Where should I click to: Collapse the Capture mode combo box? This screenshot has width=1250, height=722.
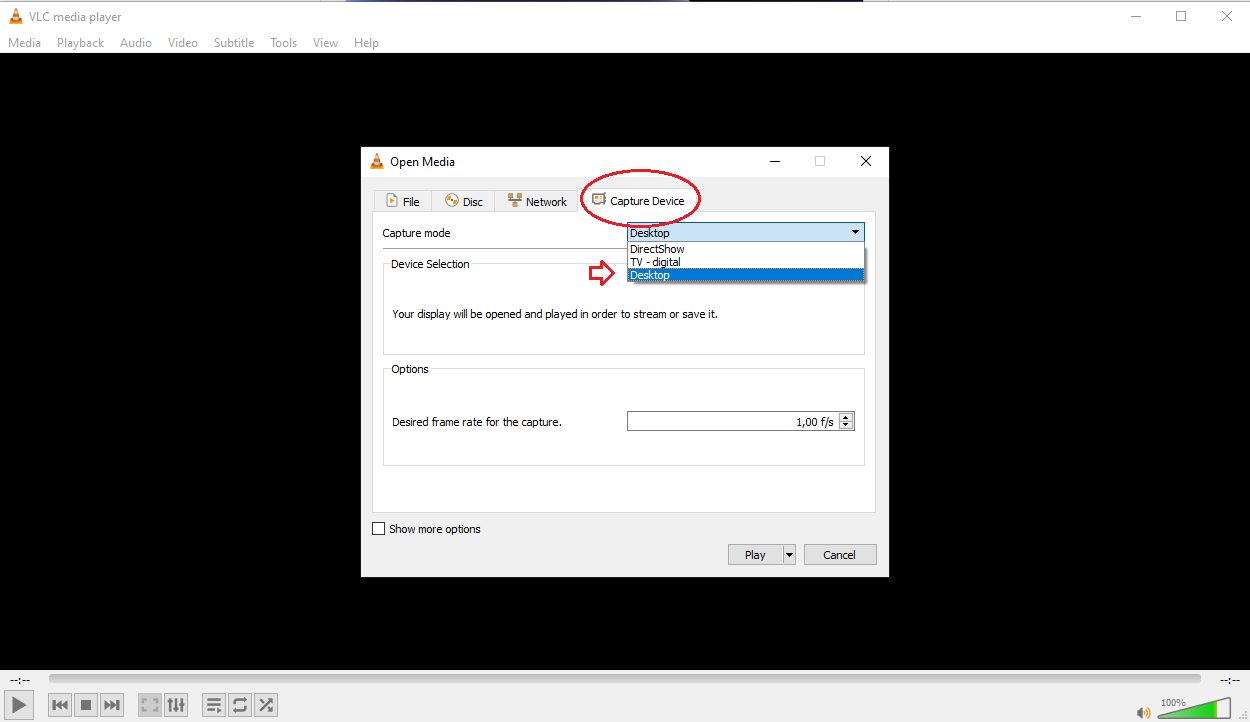pyautogui.click(x=745, y=233)
